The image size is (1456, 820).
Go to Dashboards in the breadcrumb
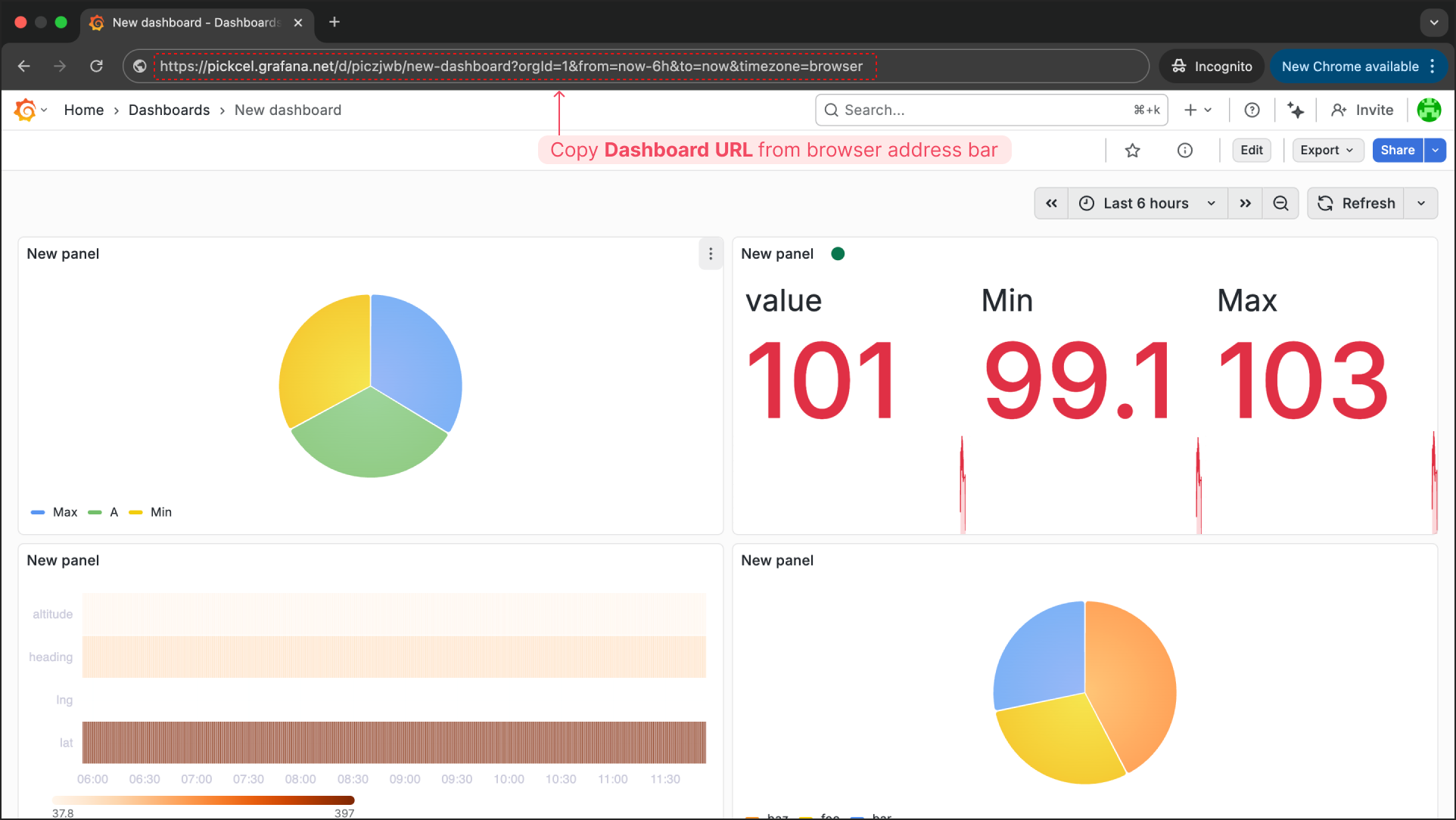coord(169,110)
